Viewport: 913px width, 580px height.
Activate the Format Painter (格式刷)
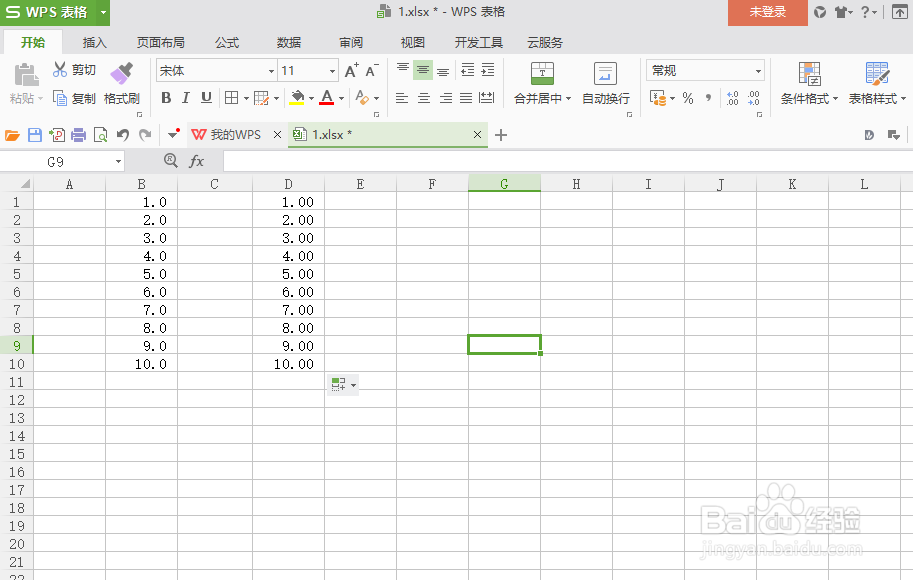(122, 83)
